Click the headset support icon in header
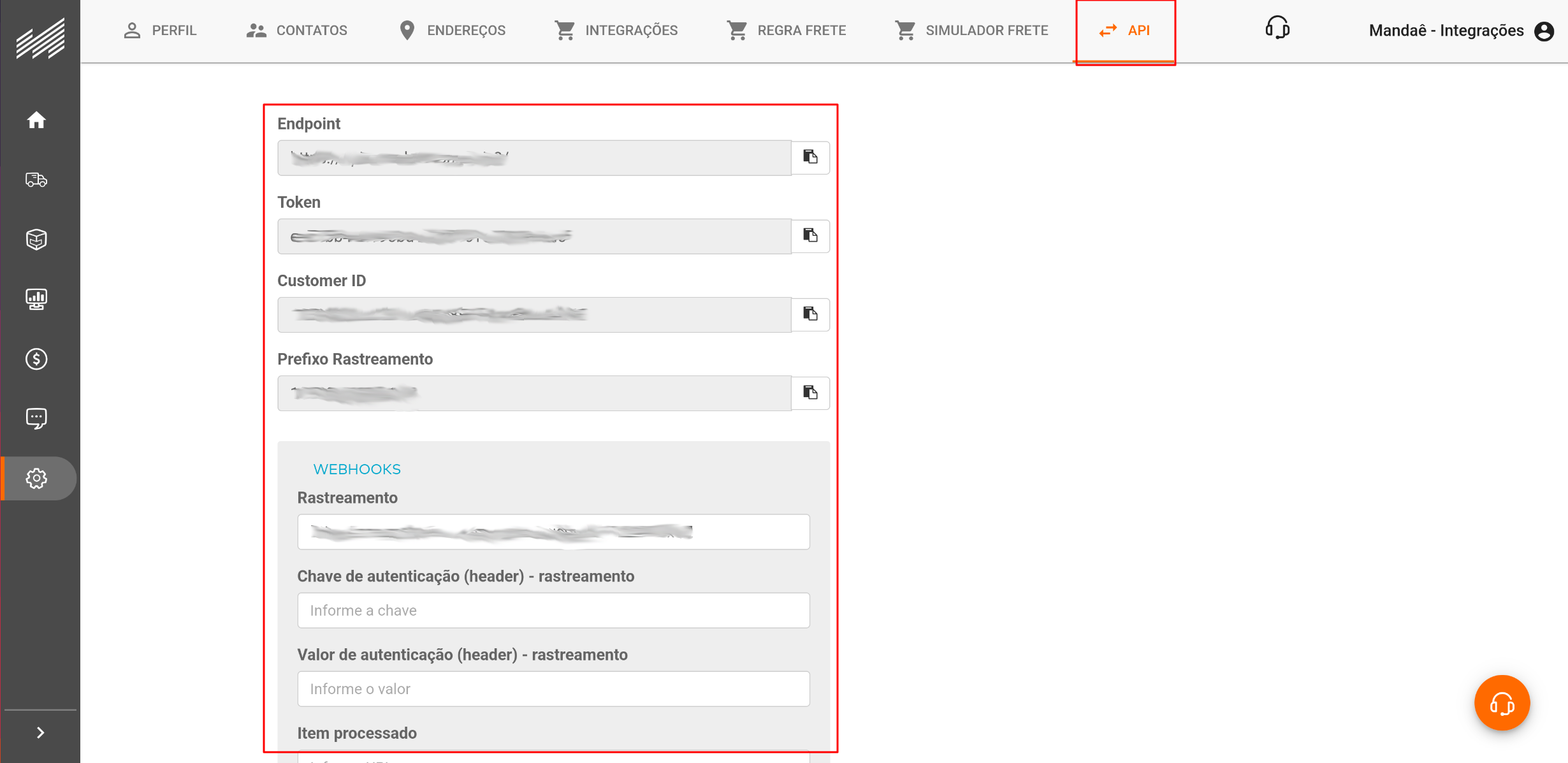 tap(1277, 29)
